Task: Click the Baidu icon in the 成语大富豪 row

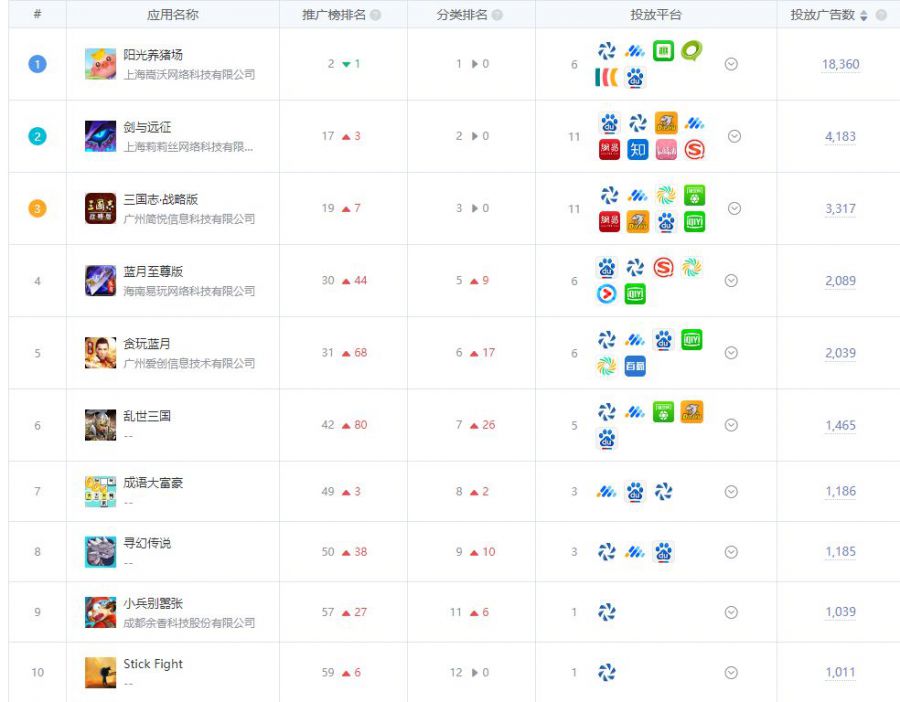Action: click(x=635, y=491)
